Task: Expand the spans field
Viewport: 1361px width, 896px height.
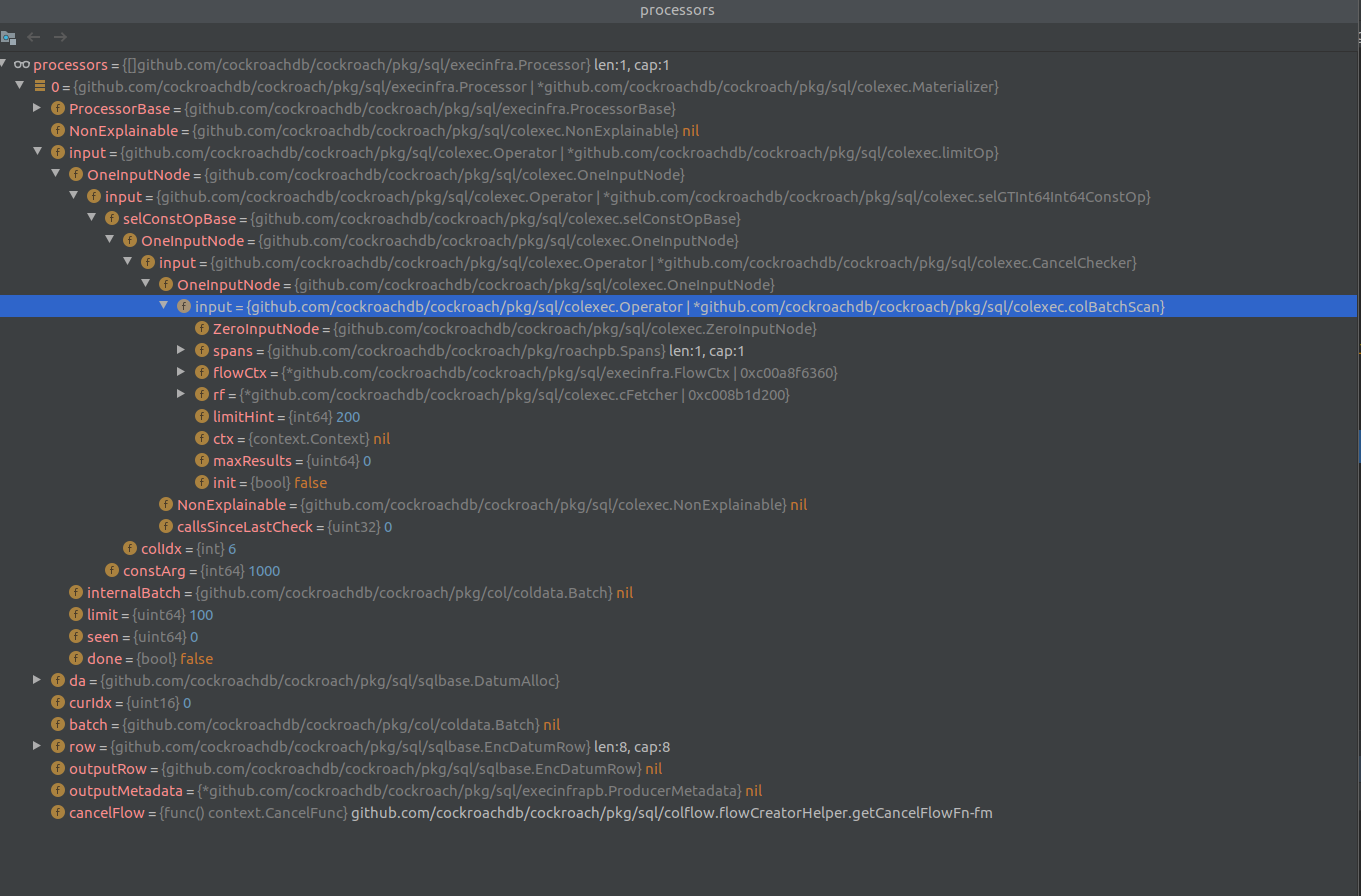Action: tap(182, 350)
